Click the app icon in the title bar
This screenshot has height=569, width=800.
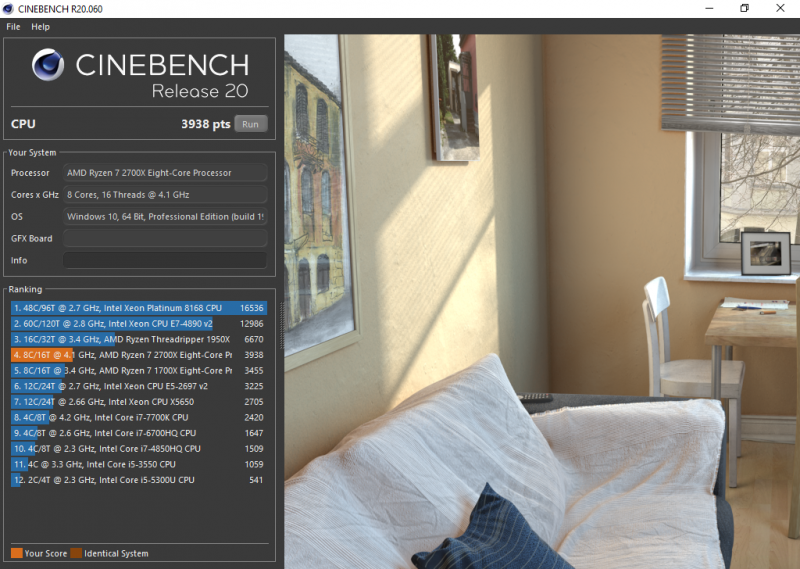pos(9,9)
